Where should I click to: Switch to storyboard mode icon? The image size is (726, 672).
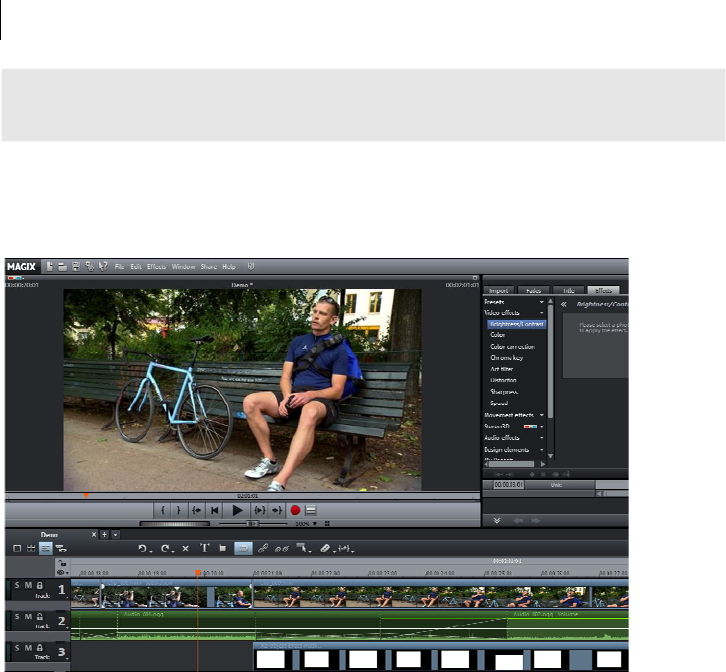(17, 548)
